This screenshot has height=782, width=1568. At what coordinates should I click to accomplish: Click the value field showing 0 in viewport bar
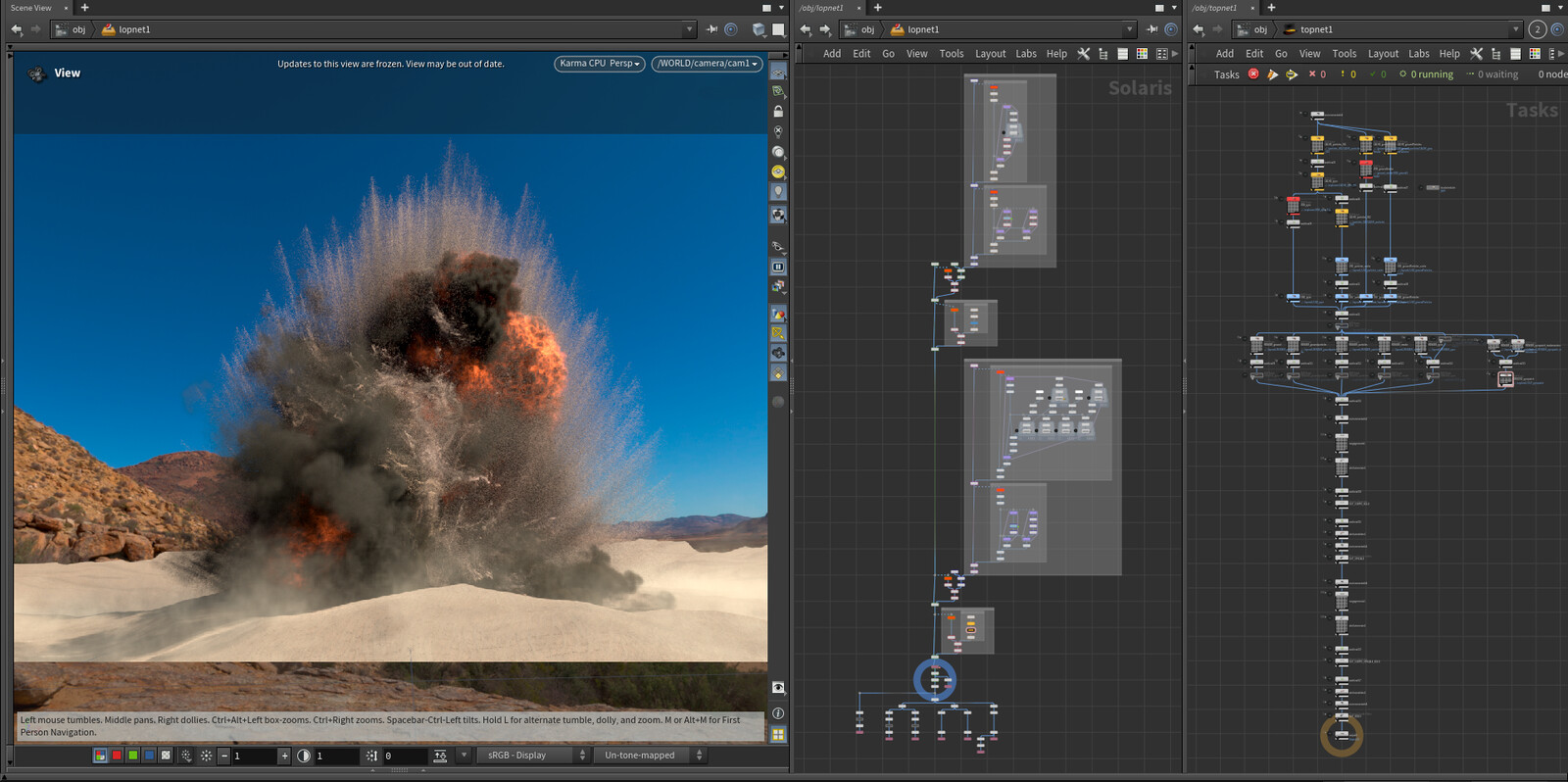tap(403, 756)
